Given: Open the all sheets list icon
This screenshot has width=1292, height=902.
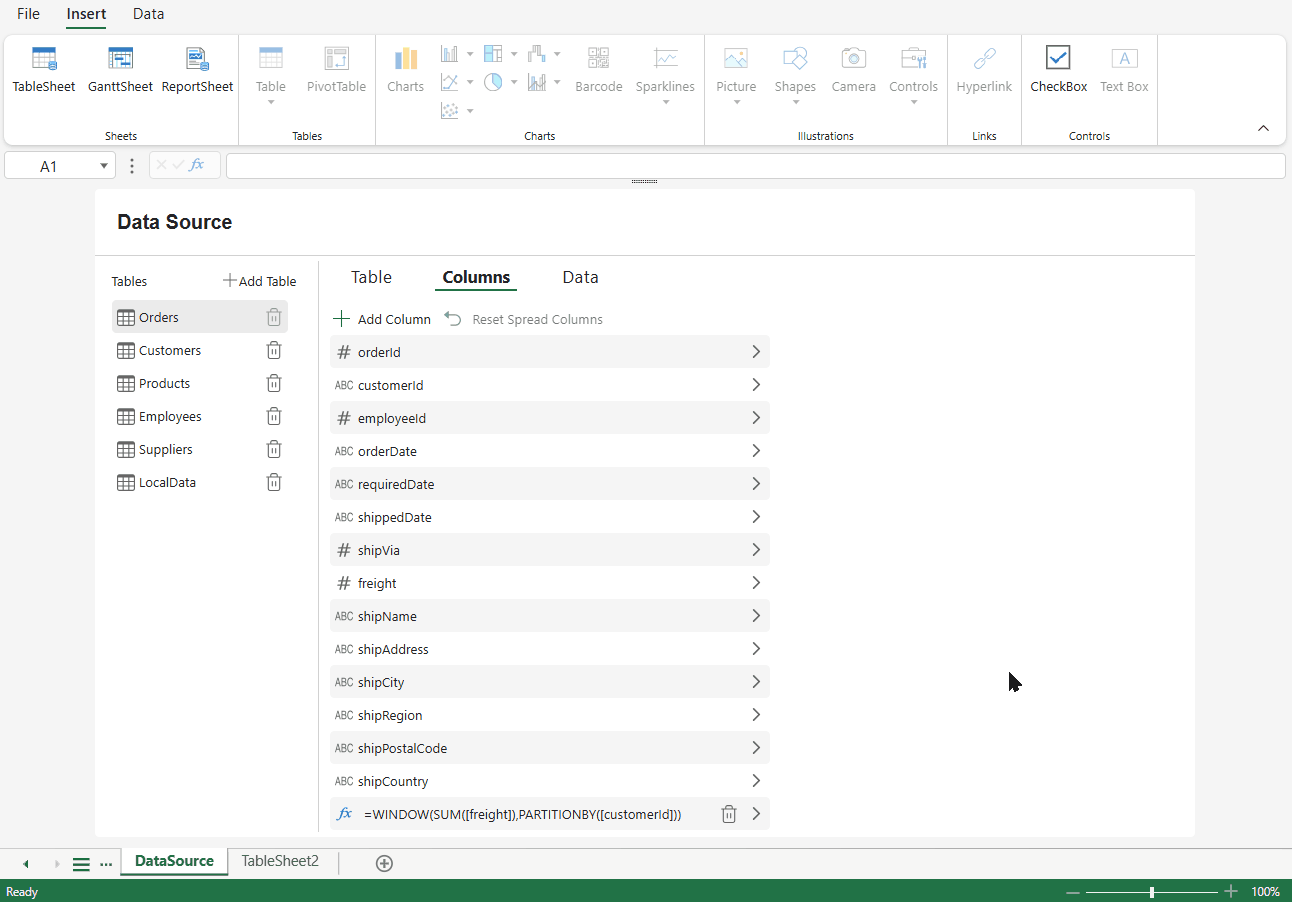Looking at the screenshot, I should pos(81,864).
